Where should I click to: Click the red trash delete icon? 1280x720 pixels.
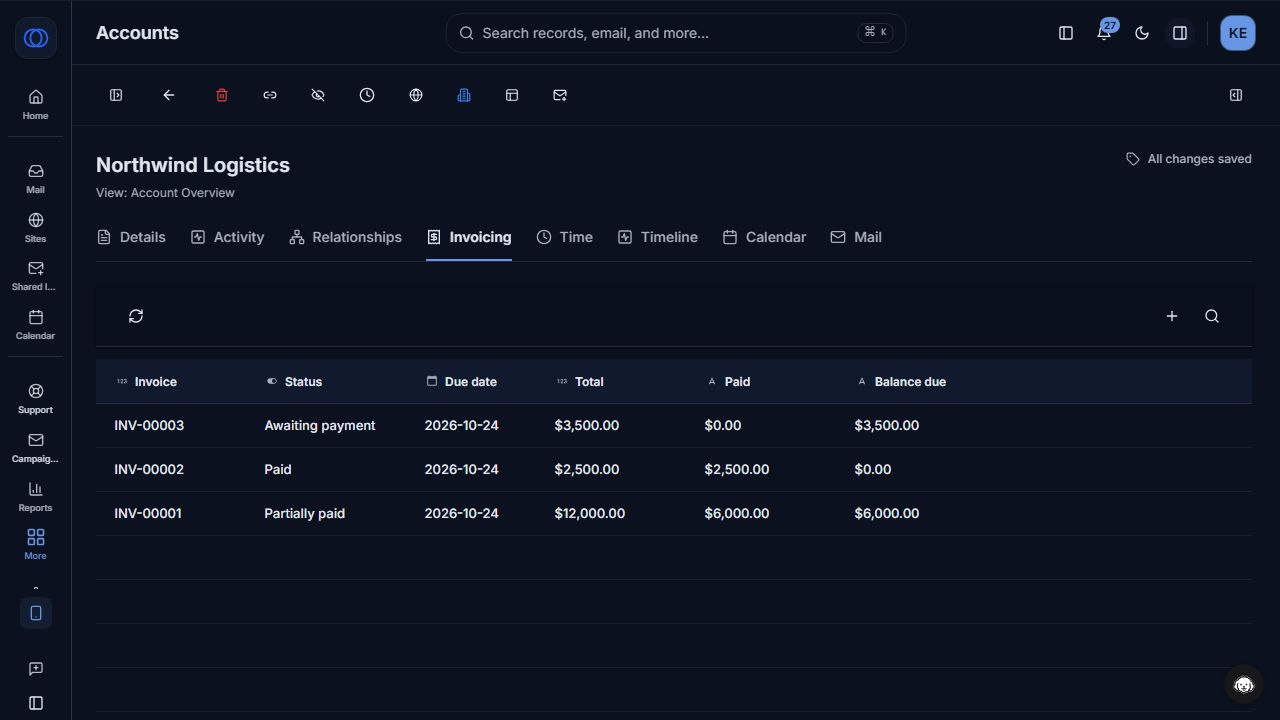(x=222, y=95)
